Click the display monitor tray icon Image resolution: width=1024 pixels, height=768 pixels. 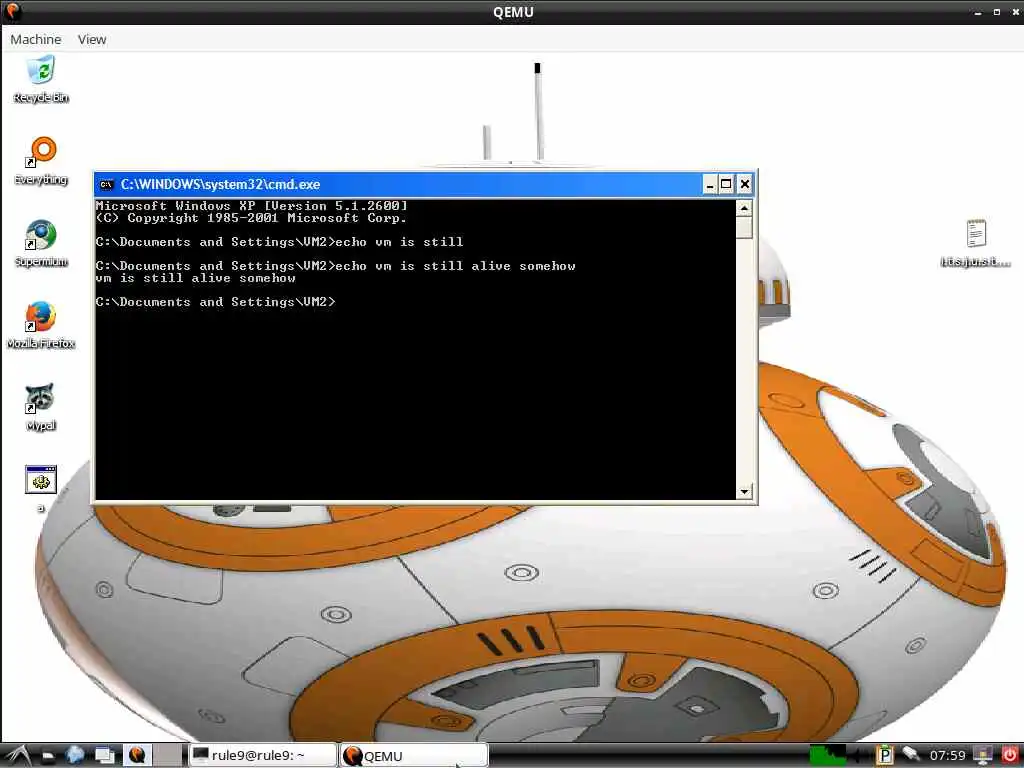982,756
